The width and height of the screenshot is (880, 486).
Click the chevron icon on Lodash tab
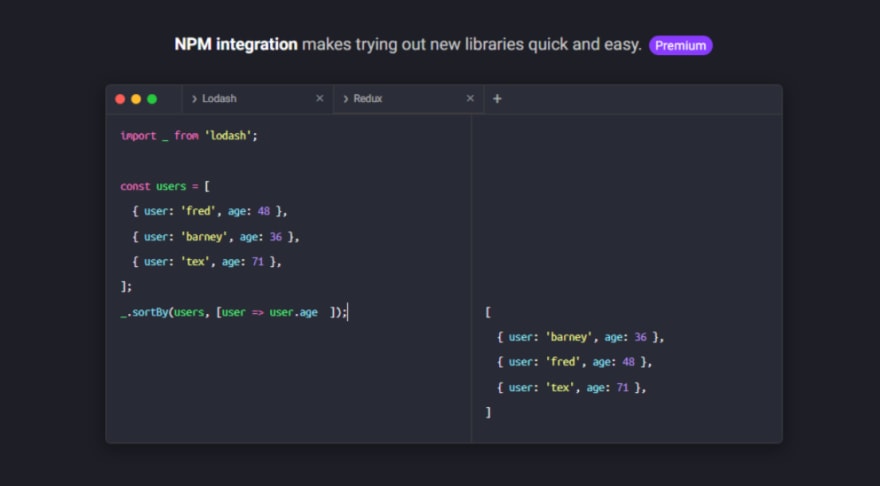pos(194,99)
